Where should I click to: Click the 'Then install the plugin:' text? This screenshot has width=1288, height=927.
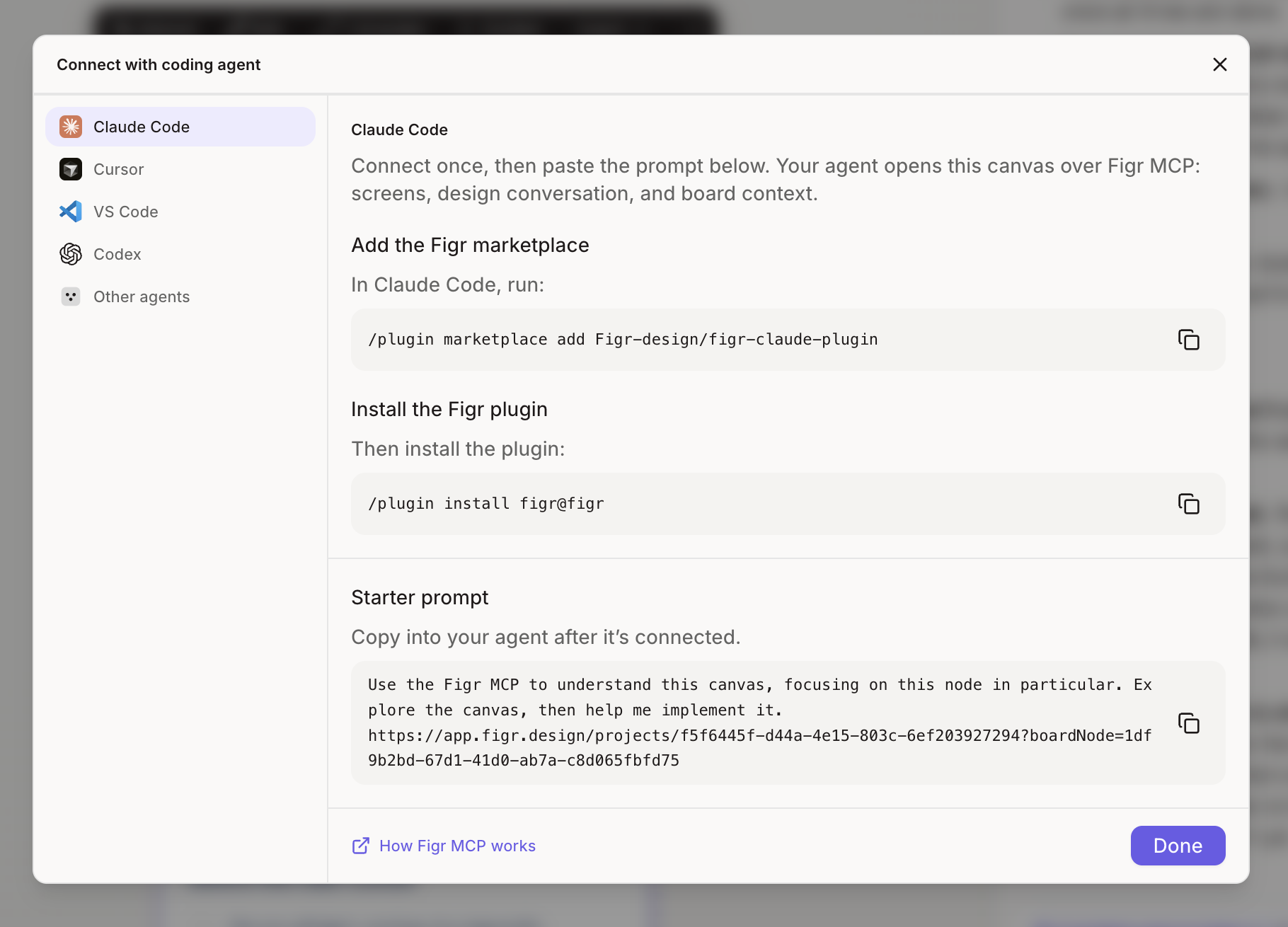coord(458,449)
